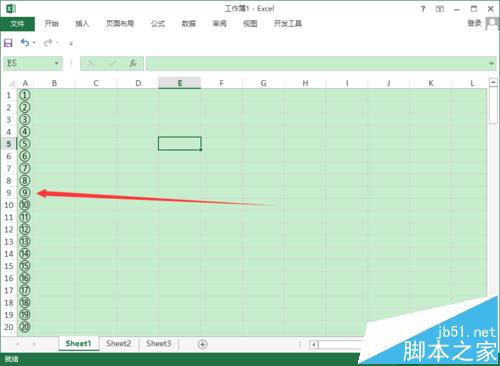This screenshot has width=500, height=366.
Task: Switch to the Sheet1 tab
Action: 78,344
